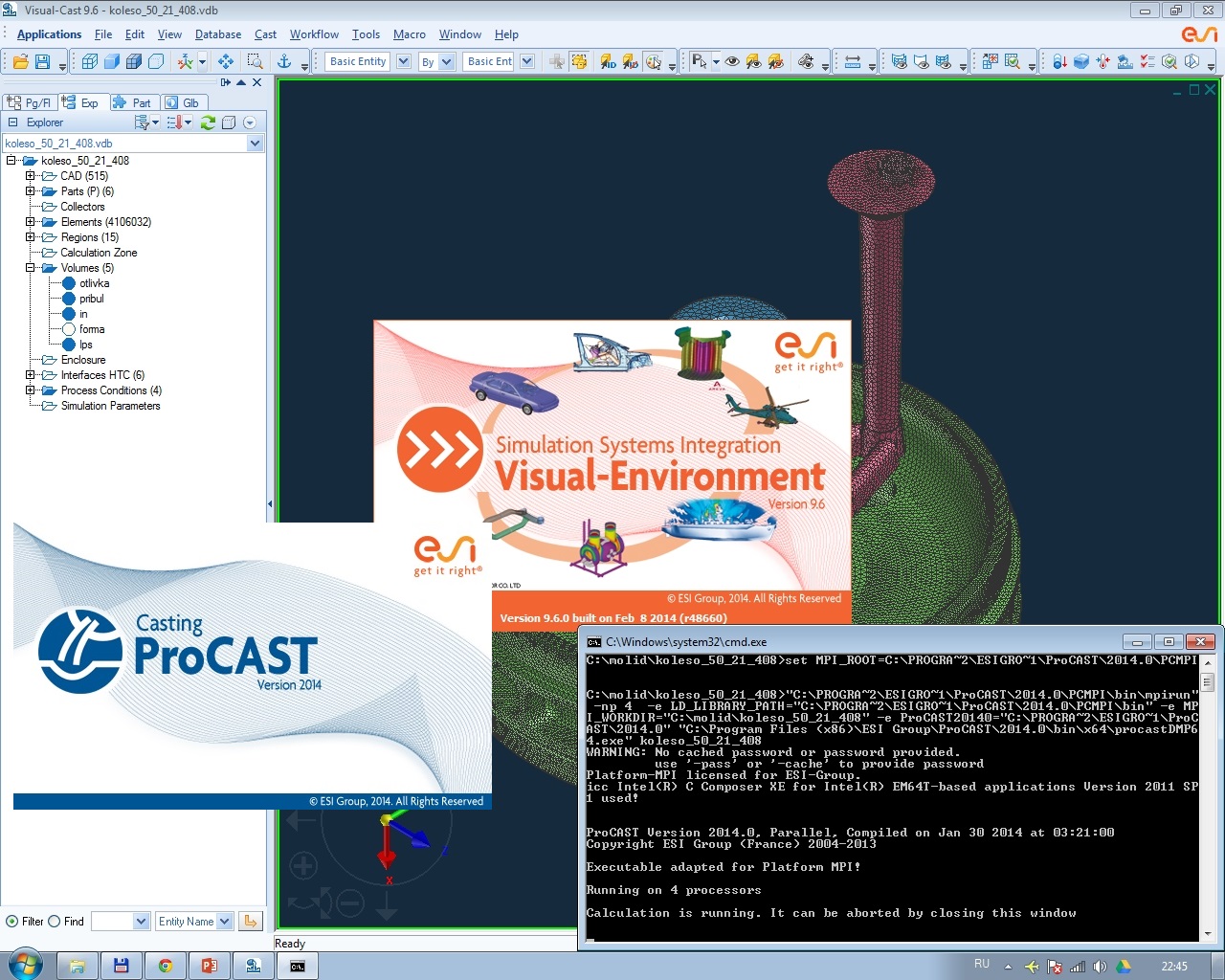Open the Entity Name dropdown
The width and height of the screenshot is (1225, 980).
tap(225, 921)
